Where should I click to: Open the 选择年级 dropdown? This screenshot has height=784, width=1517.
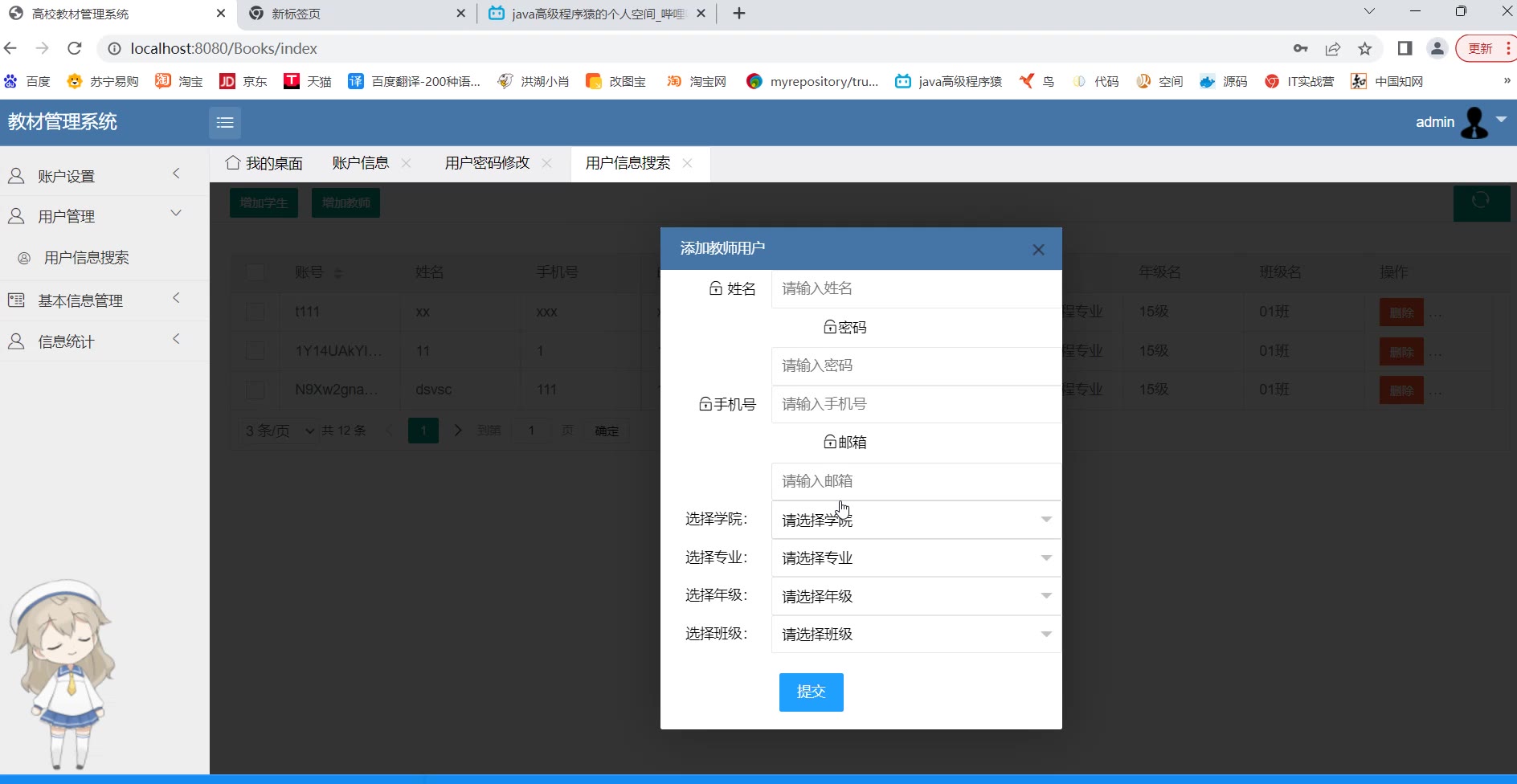916,596
